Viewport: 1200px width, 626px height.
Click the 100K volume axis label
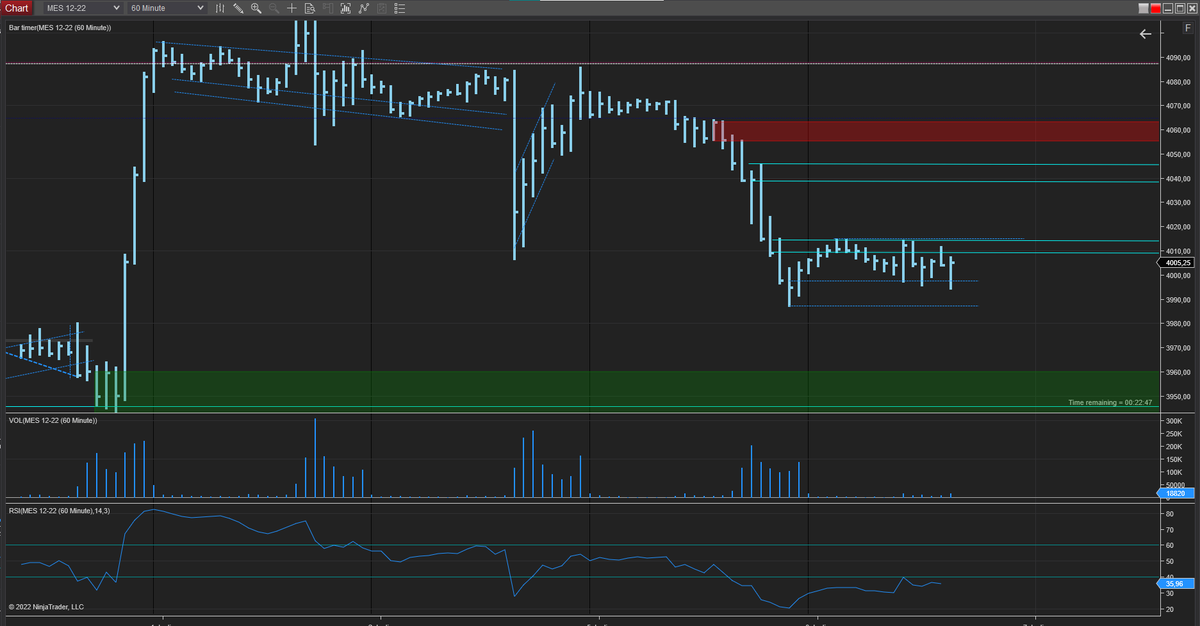[x=1174, y=472]
